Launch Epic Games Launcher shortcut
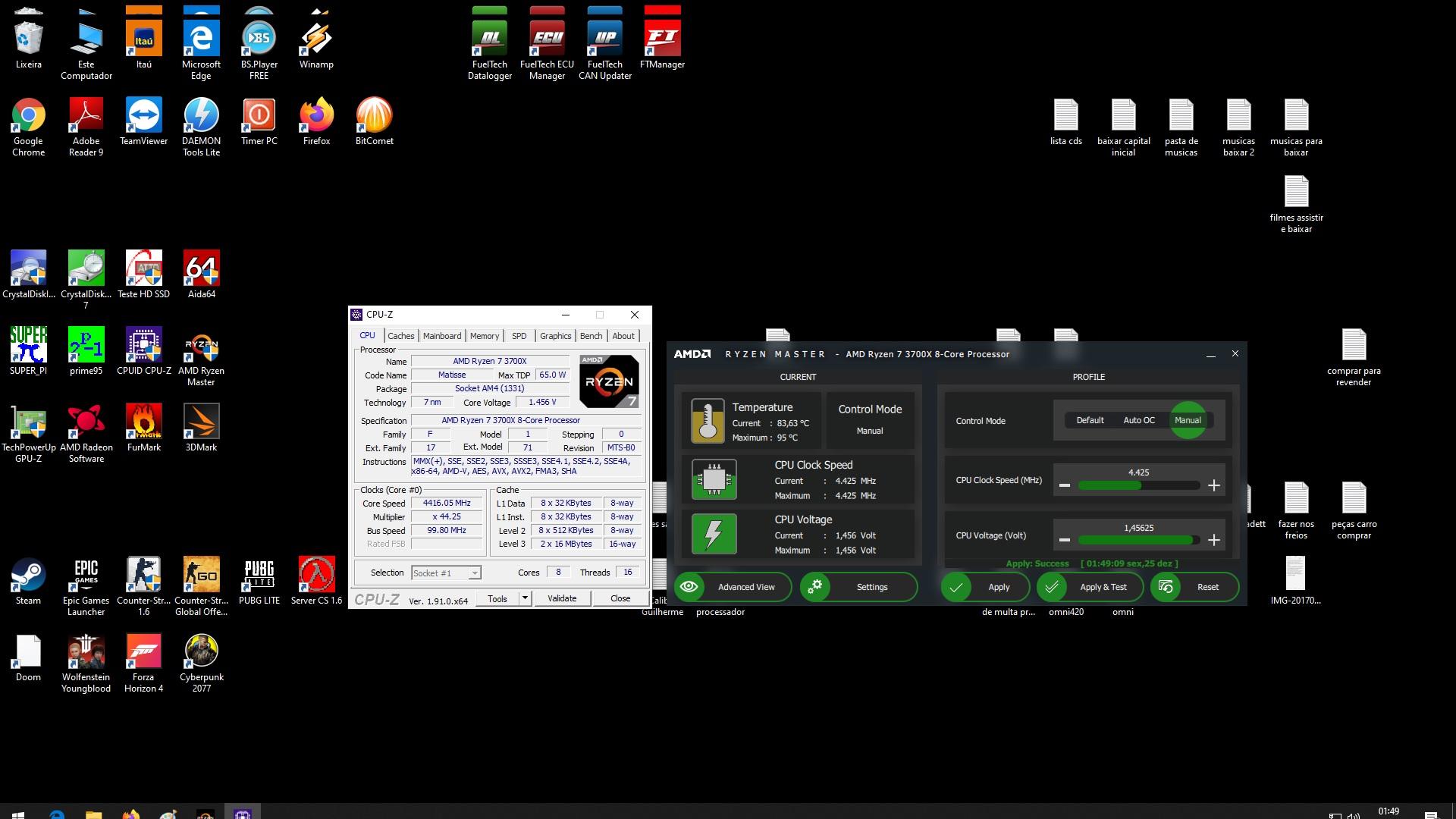Screen dimensions: 1456x819 click(86, 586)
